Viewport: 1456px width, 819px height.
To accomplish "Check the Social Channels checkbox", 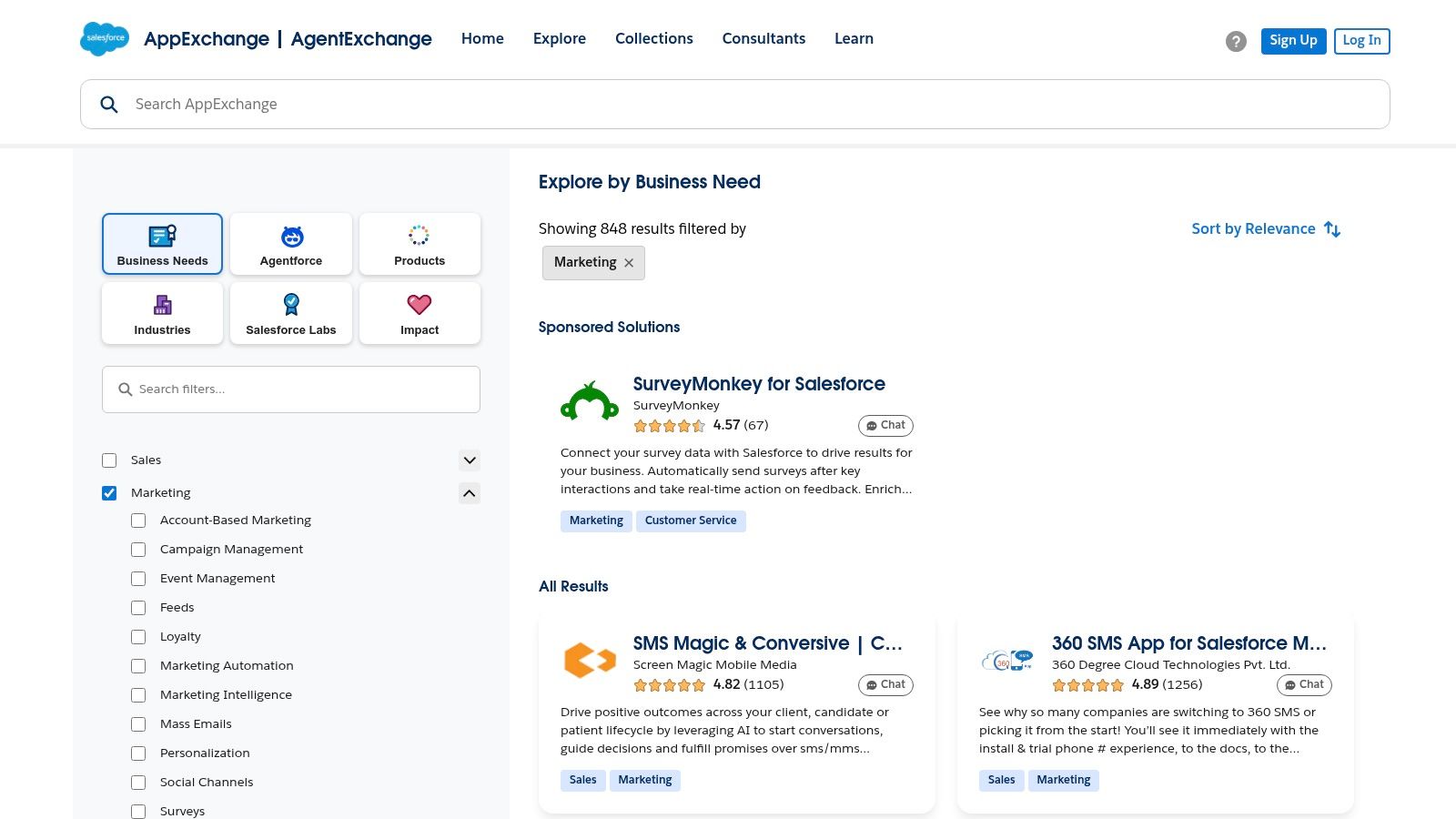I will pos(138,783).
